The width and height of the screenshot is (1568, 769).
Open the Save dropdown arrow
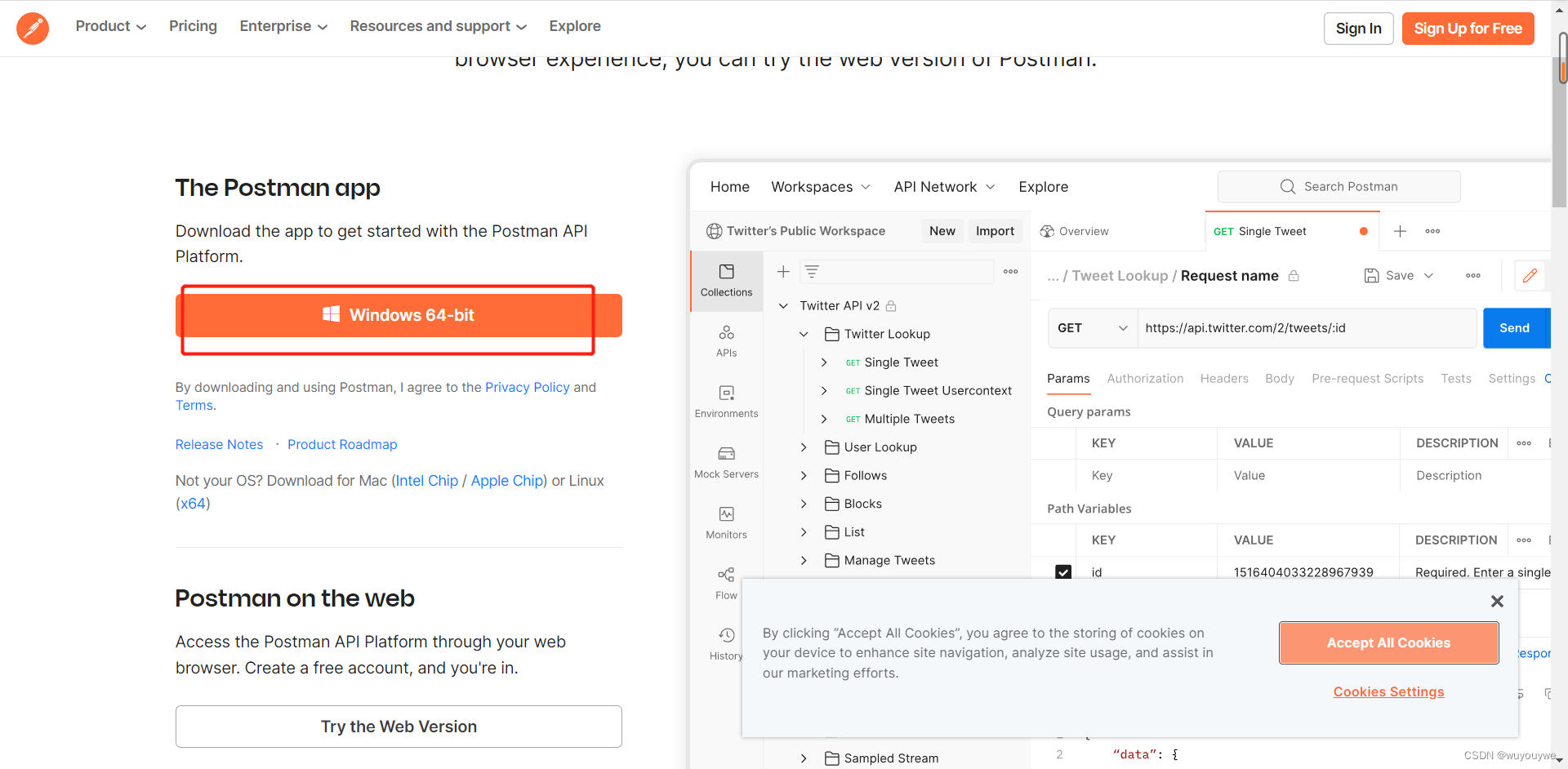tap(1428, 276)
